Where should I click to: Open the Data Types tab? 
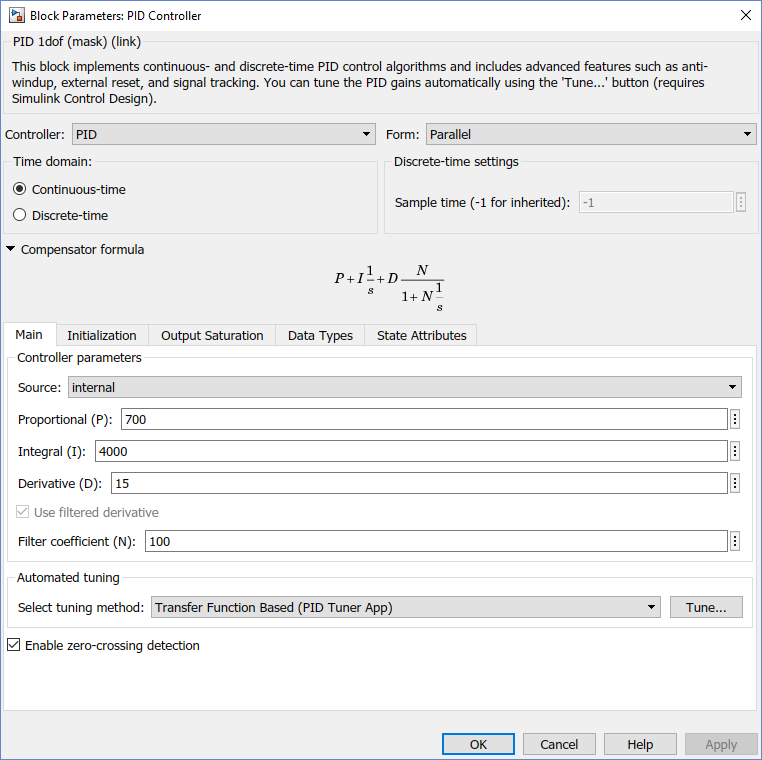pyautogui.click(x=320, y=335)
